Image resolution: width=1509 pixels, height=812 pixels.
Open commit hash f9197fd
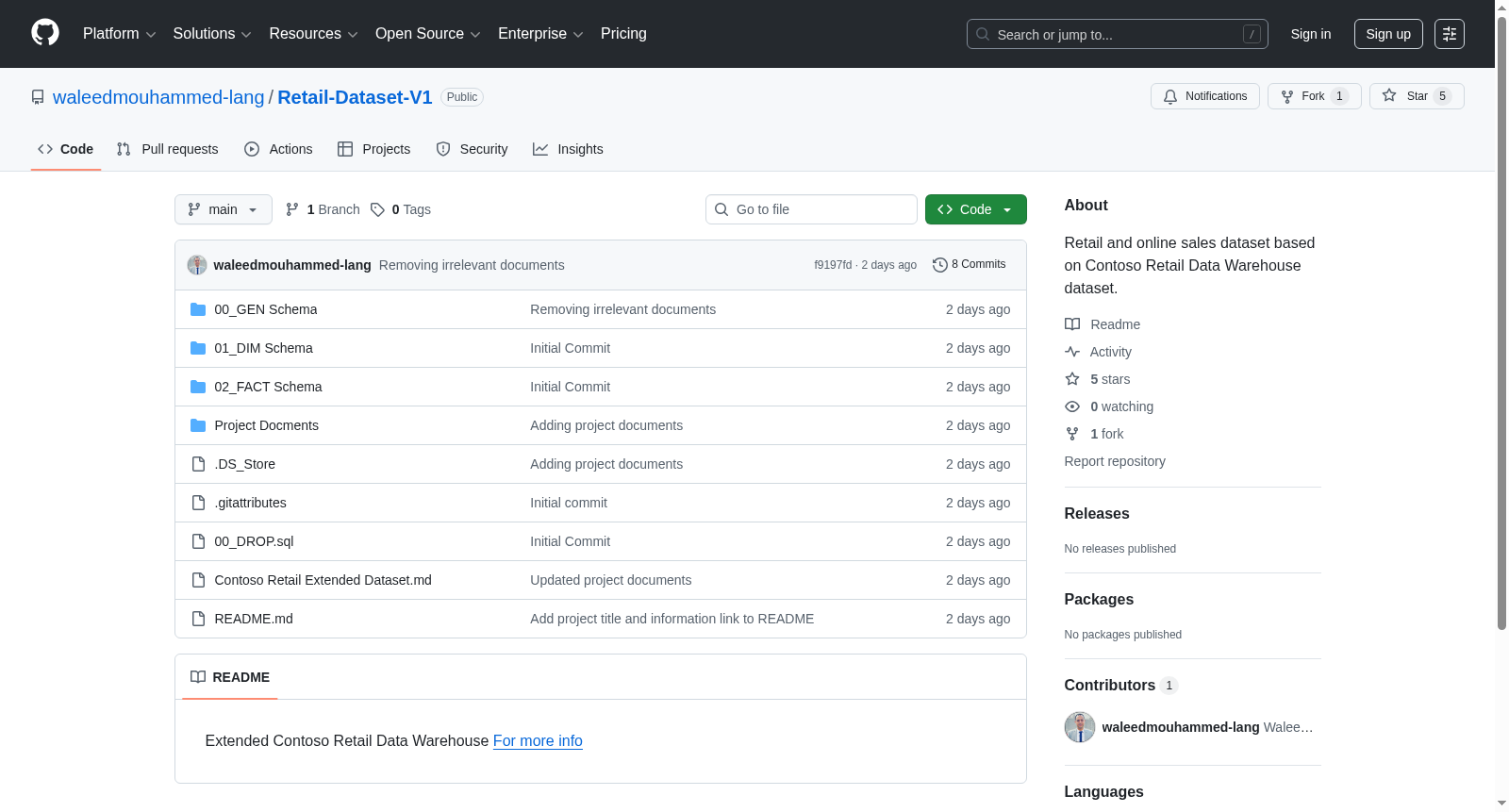[833, 265]
